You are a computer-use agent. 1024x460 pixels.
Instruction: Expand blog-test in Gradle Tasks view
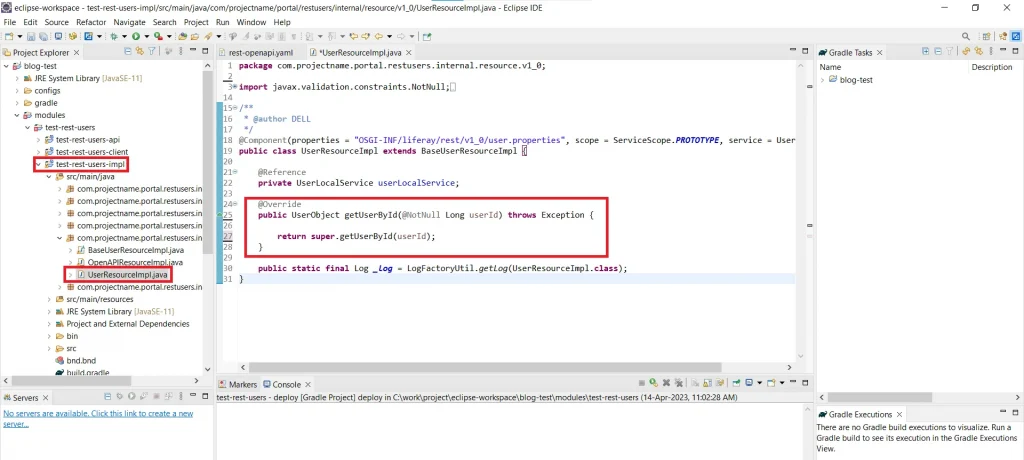[x=822, y=80]
